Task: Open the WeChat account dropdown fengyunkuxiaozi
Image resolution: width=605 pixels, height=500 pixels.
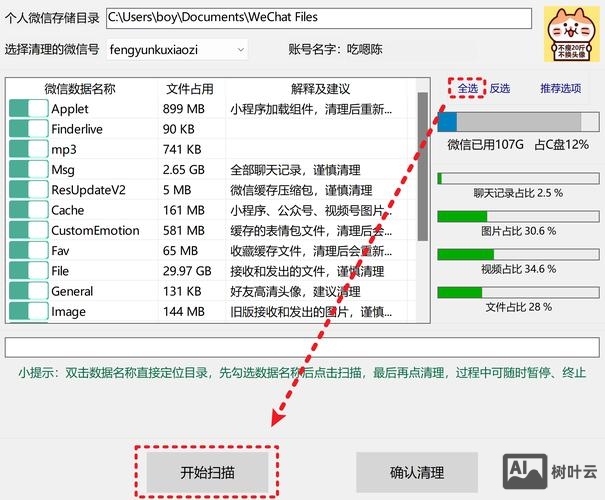Action: click(177, 50)
